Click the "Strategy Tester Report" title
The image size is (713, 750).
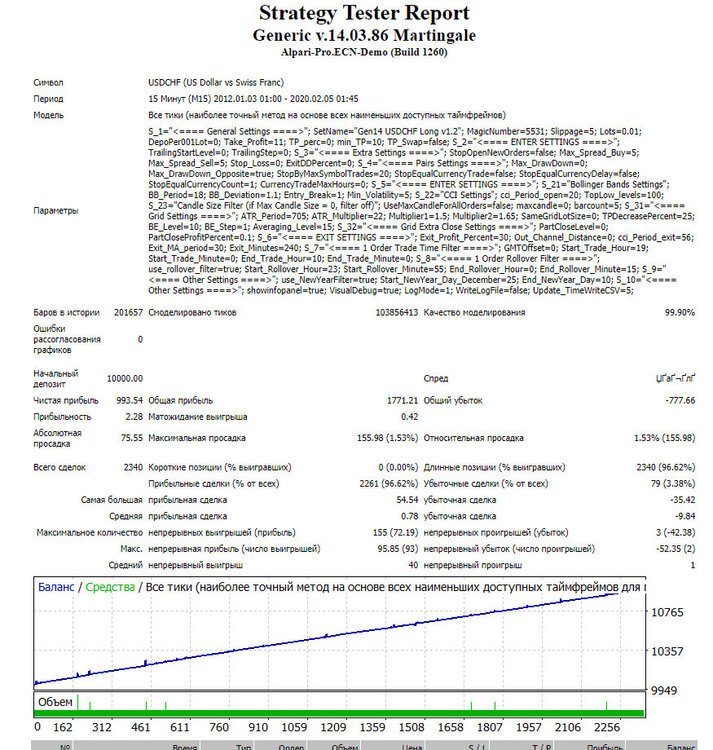point(364,13)
